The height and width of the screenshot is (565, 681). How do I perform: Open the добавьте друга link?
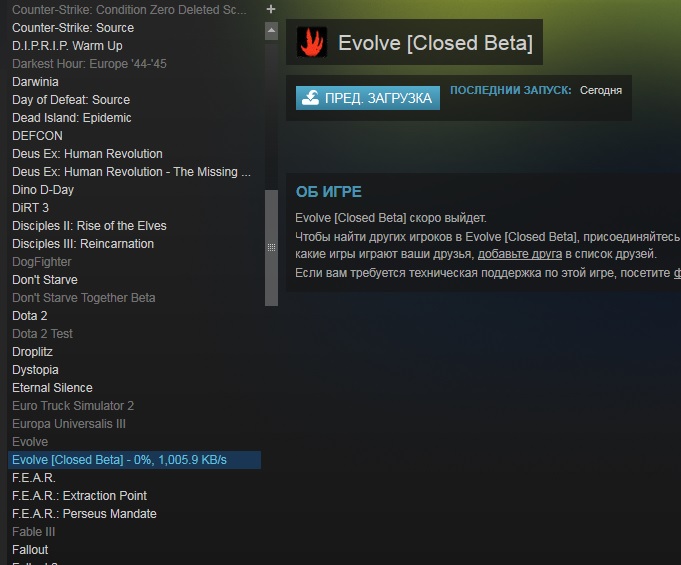(x=519, y=254)
